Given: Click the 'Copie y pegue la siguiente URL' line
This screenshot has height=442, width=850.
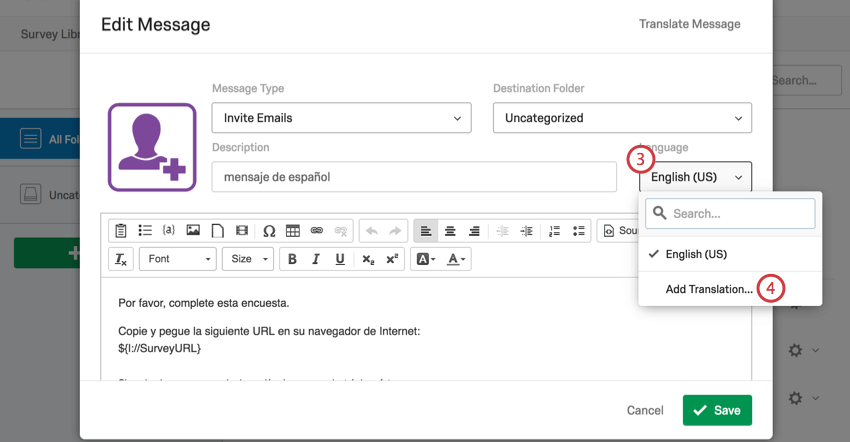Looking at the screenshot, I should click(269, 331).
